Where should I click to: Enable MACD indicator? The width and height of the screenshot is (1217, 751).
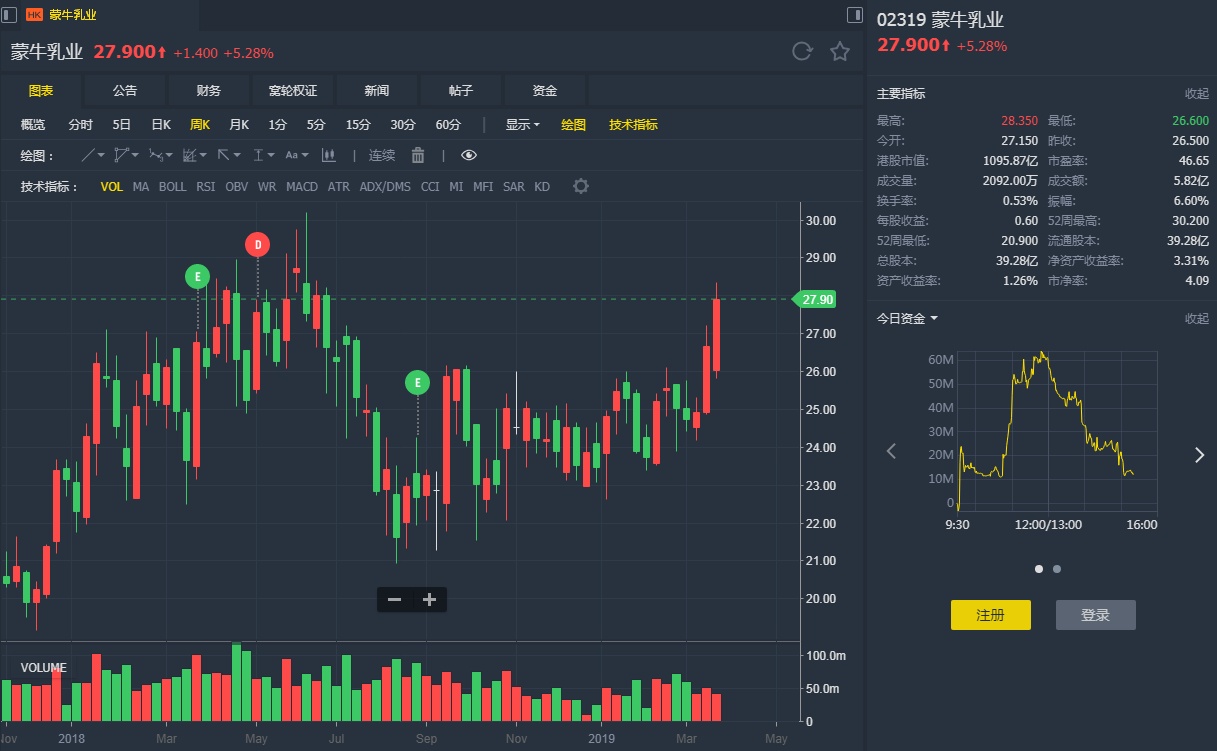click(x=302, y=187)
